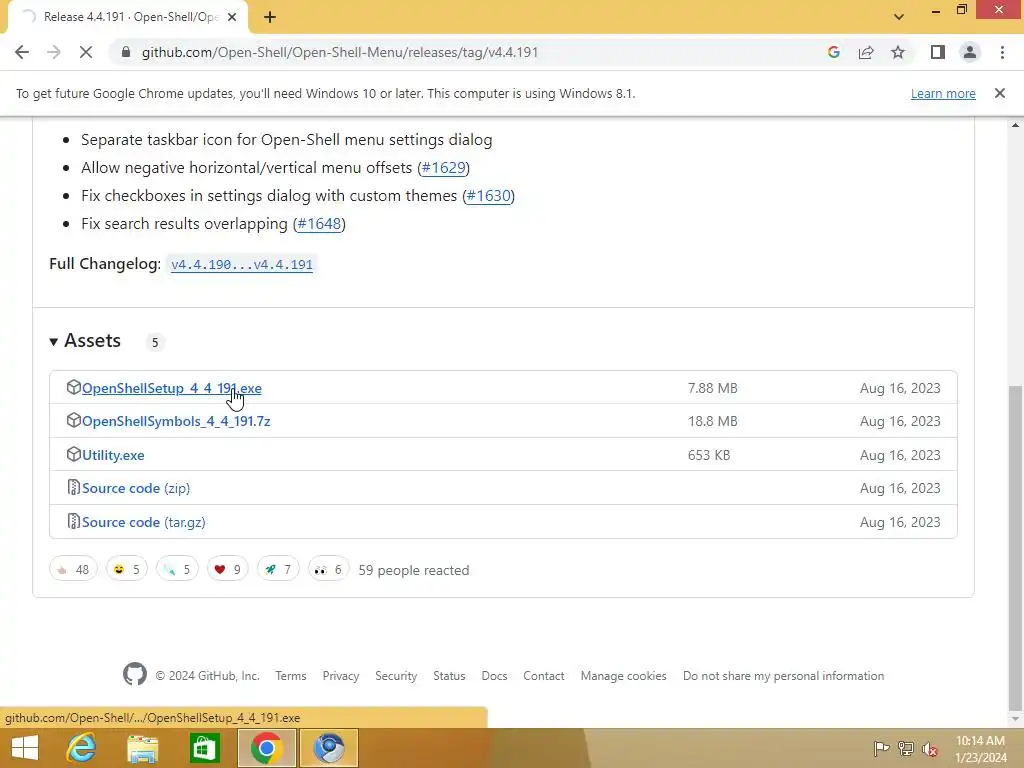Open the Chrome three-dot menu
This screenshot has height=768, width=1024.
[x=1002, y=52]
